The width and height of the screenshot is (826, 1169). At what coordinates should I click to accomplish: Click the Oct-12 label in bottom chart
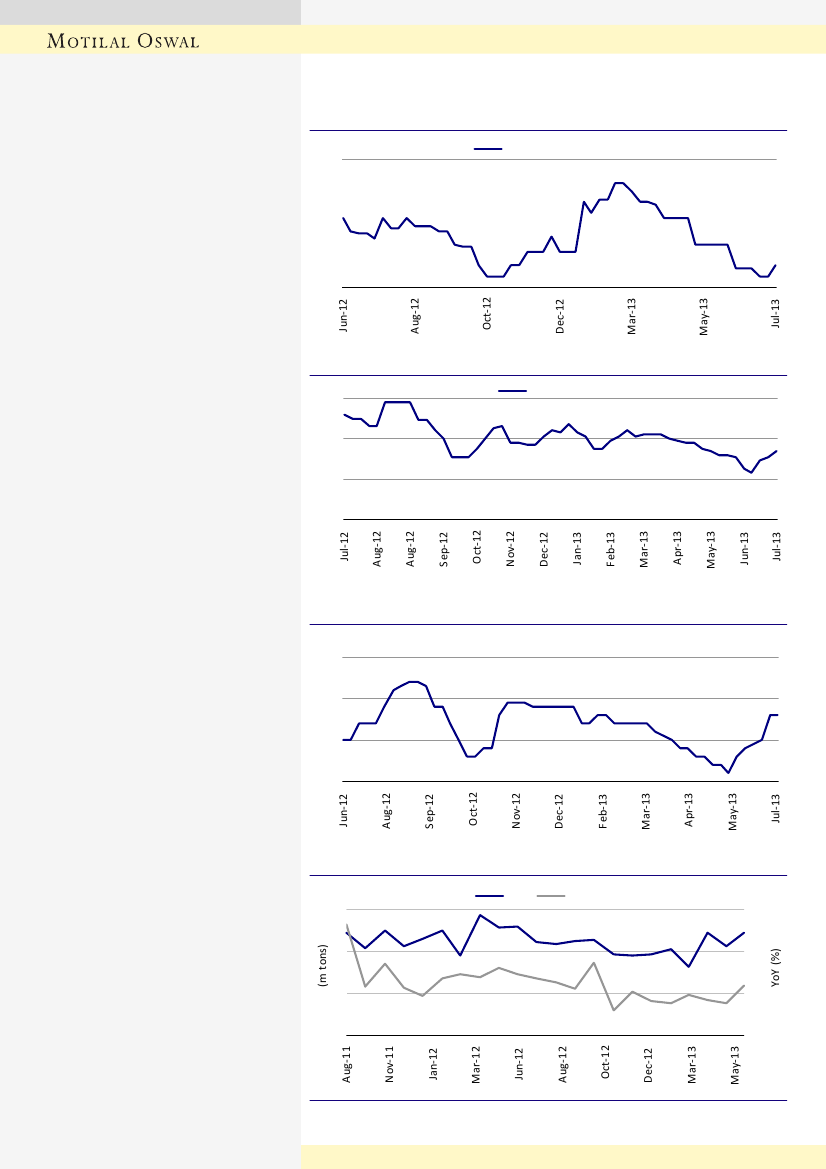[x=606, y=1064]
